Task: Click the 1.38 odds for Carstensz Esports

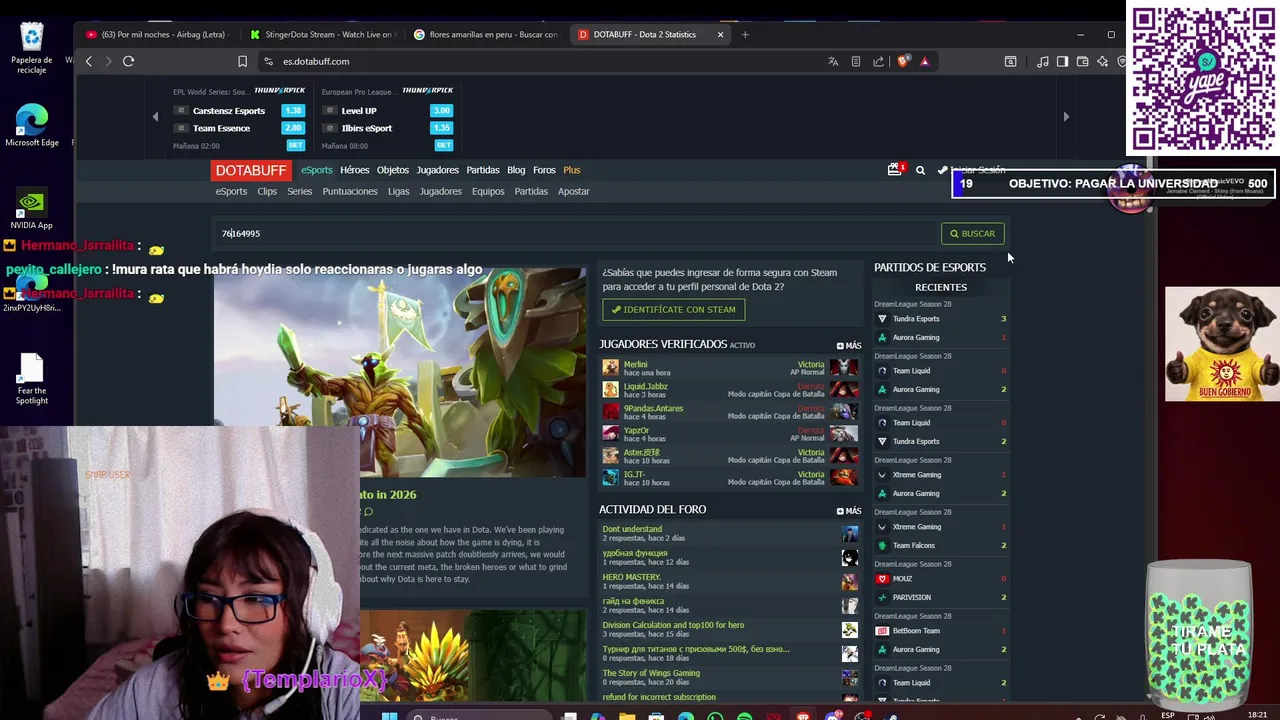Action: tap(293, 111)
